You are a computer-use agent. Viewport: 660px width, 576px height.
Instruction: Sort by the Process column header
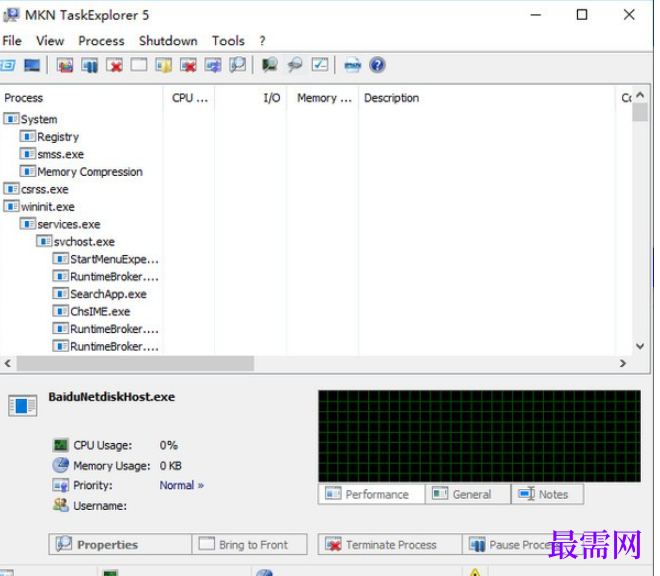click(82, 98)
